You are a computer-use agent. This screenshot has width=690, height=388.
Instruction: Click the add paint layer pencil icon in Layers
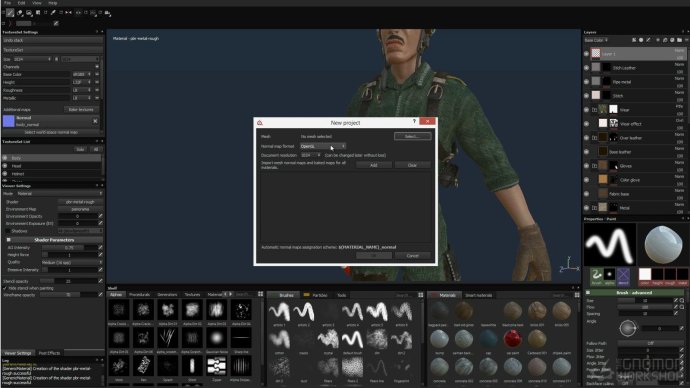pyautogui.click(x=648, y=40)
